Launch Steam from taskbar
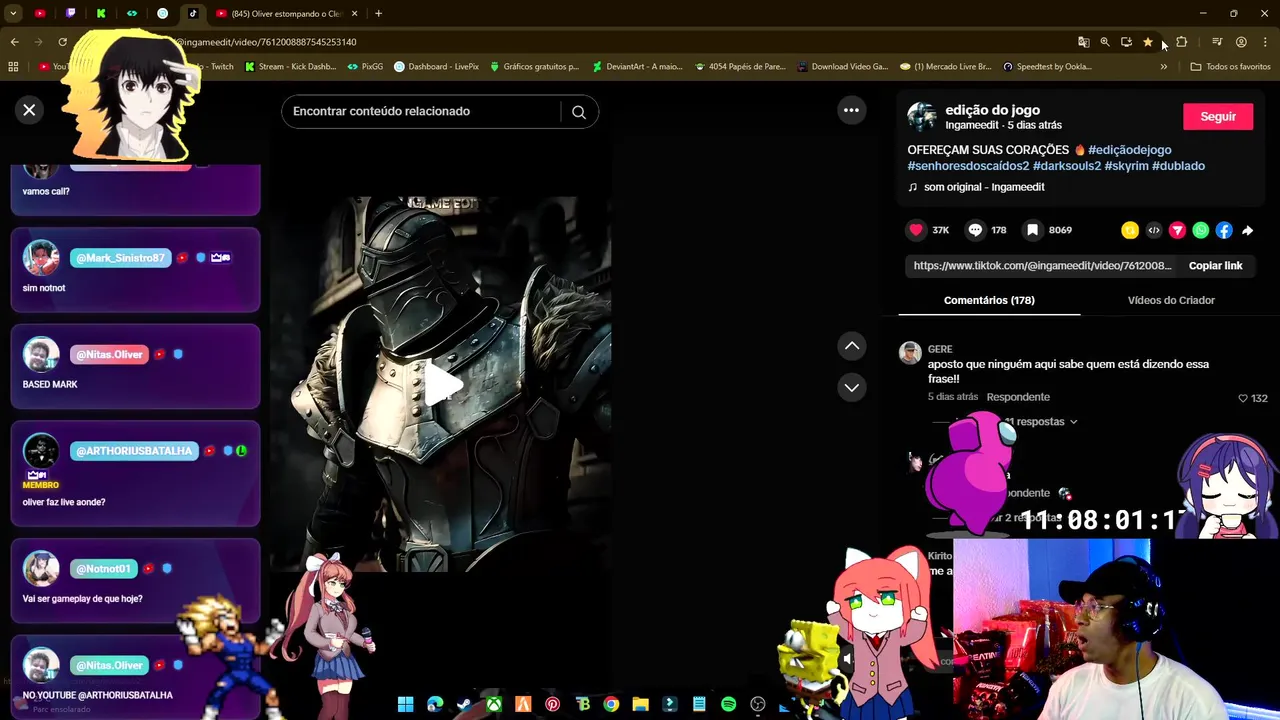Viewport: 1280px width, 720px height. tap(464, 705)
